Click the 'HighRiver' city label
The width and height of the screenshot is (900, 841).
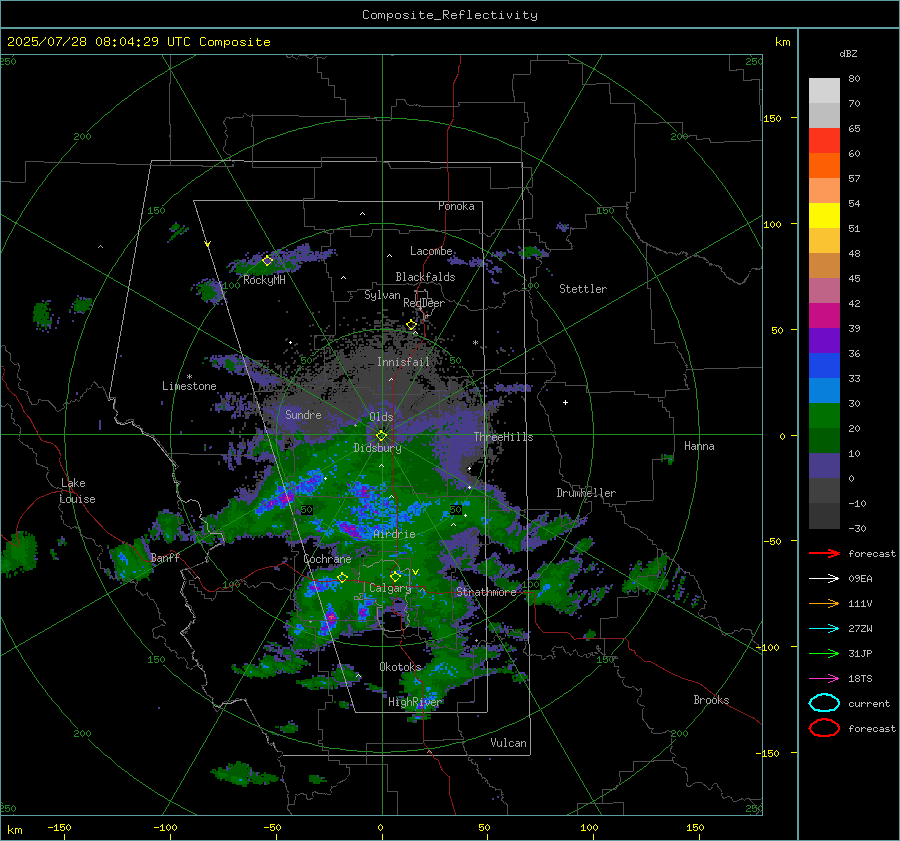point(414,702)
